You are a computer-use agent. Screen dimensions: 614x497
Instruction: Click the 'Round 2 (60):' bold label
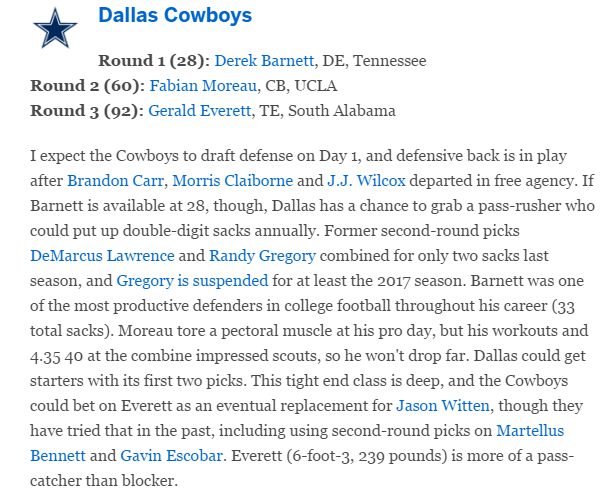click(x=88, y=86)
